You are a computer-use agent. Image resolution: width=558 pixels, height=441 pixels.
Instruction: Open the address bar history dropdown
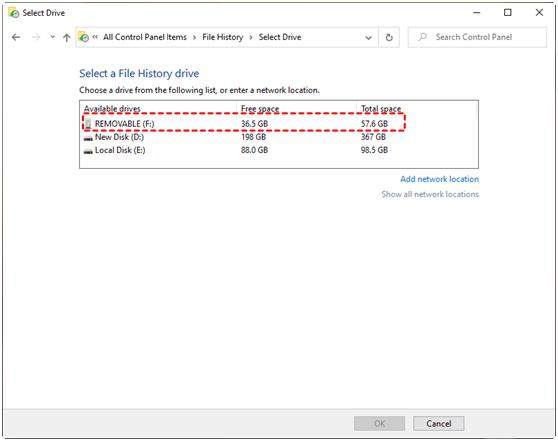coord(369,37)
